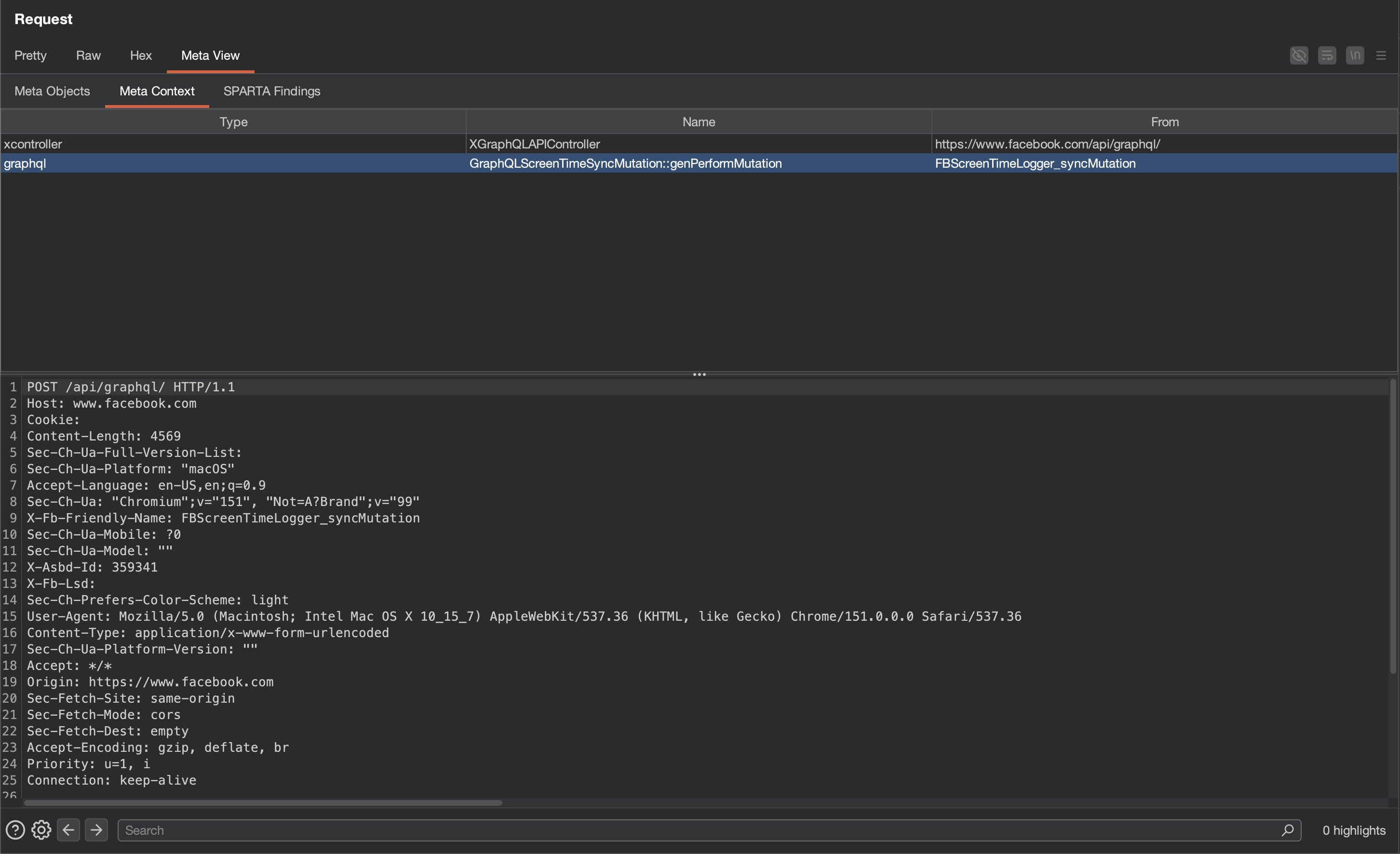1400x854 pixels.
Task: Go to previous search match arrow
Action: coord(68,830)
